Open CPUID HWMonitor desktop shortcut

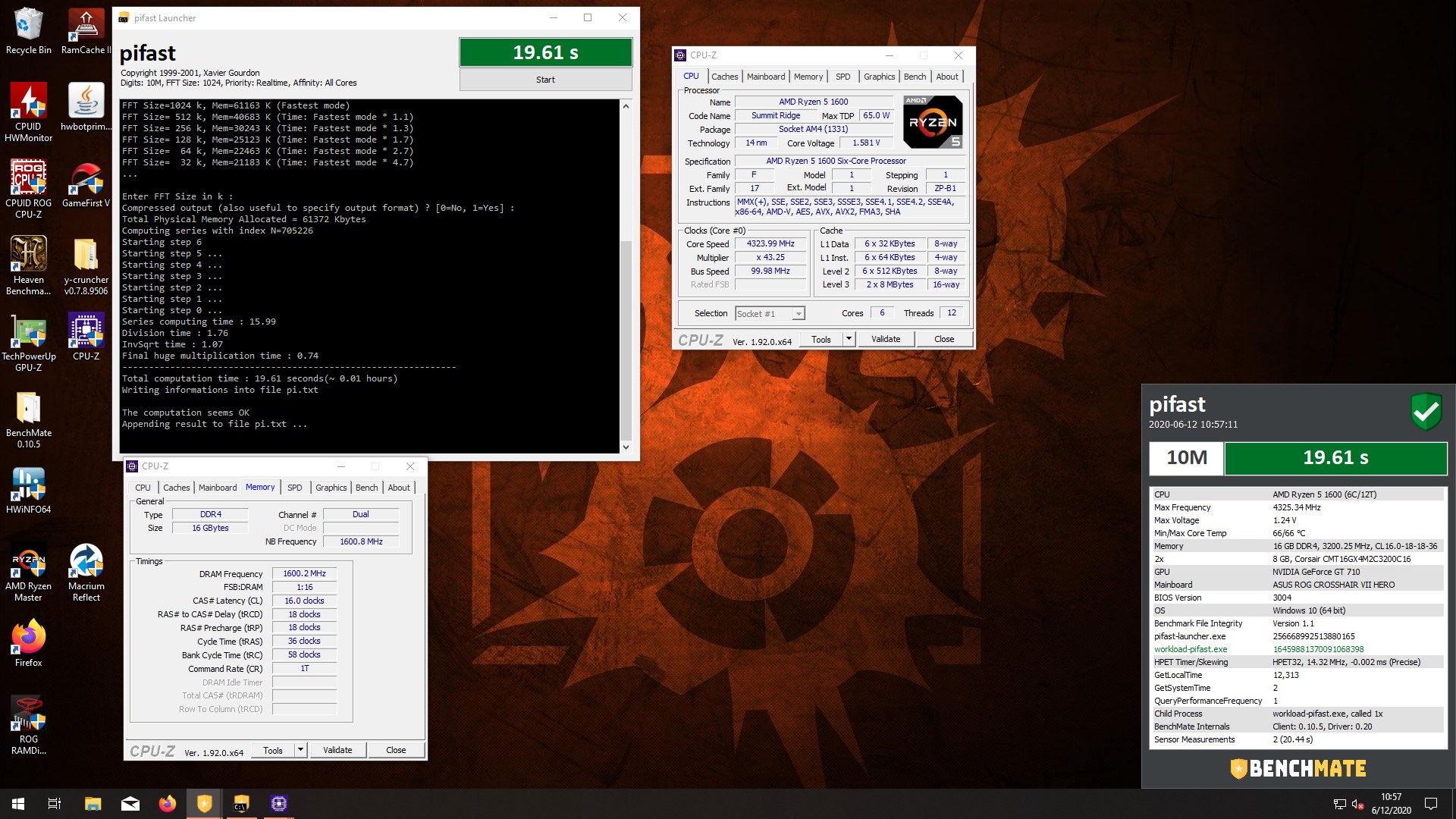pos(29,112)
